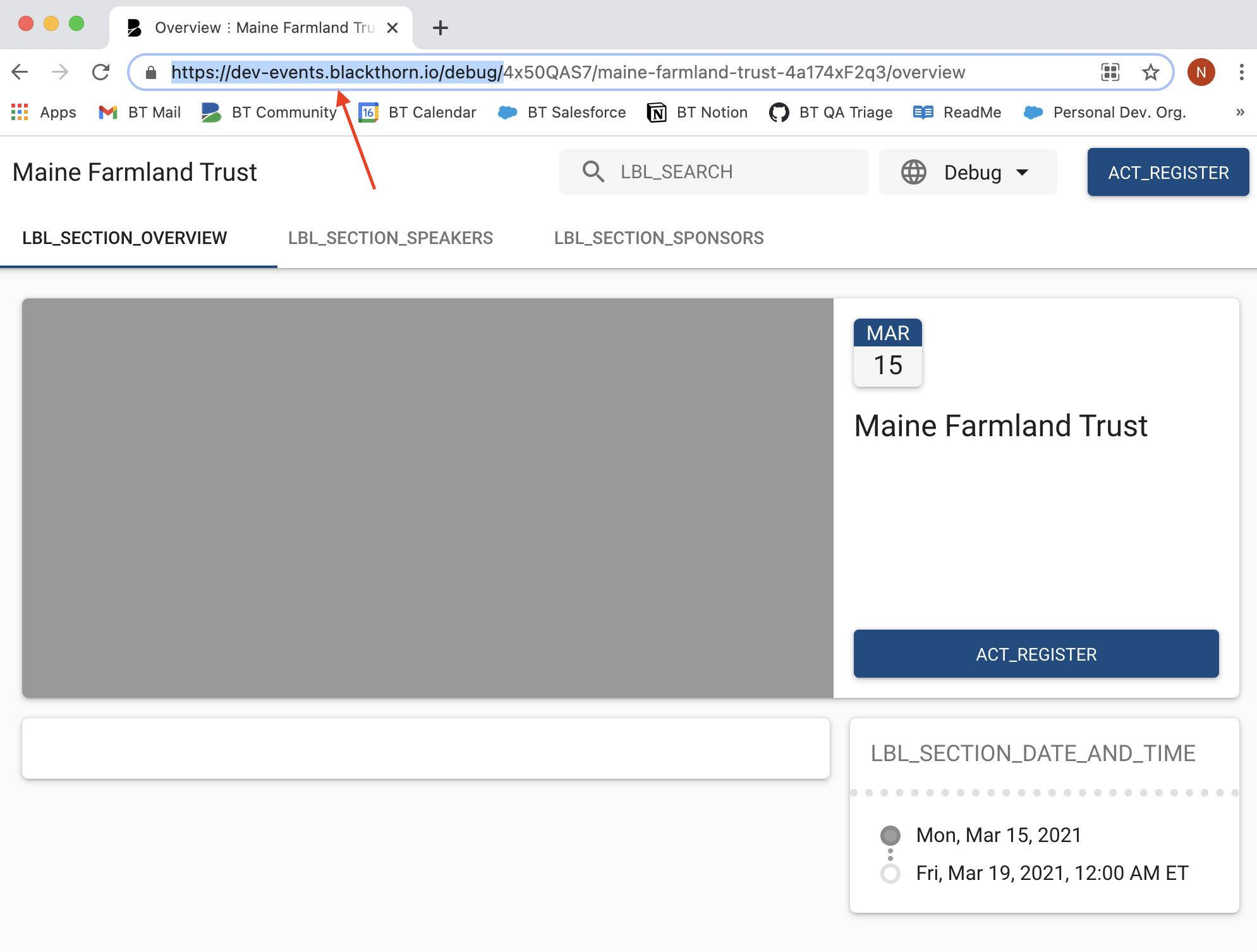Click the ACT_REGISTER button in event card
The image size is (1257, 952).
click(x=1036, y=654)
